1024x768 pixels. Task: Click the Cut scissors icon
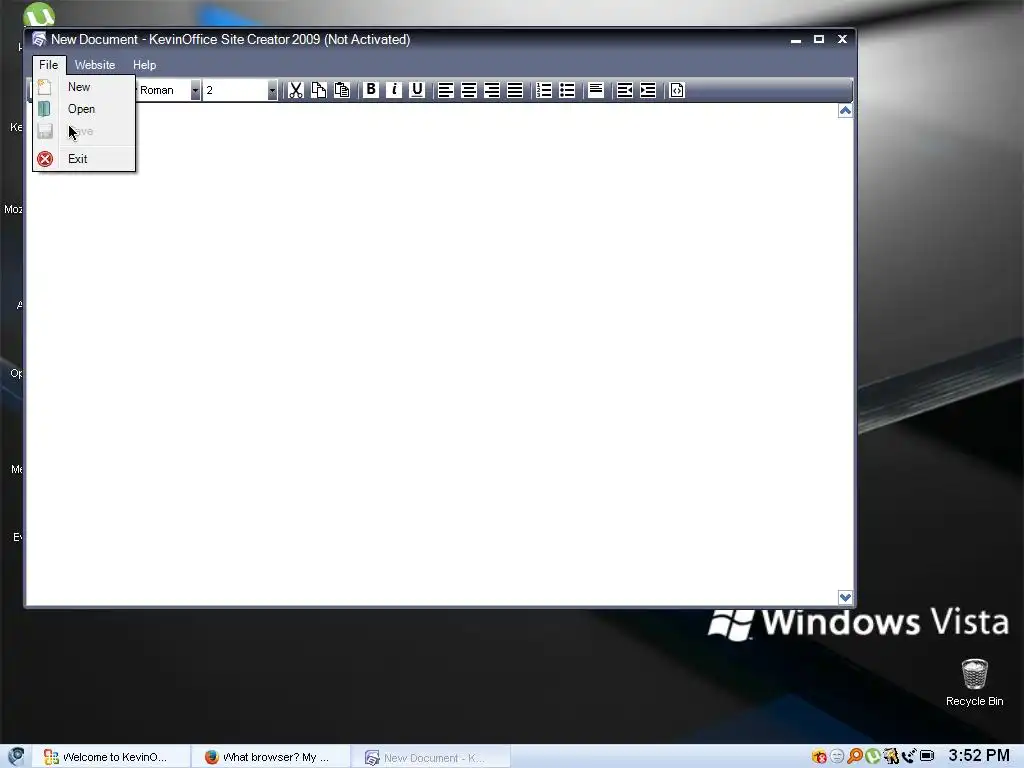coord(296,90)
